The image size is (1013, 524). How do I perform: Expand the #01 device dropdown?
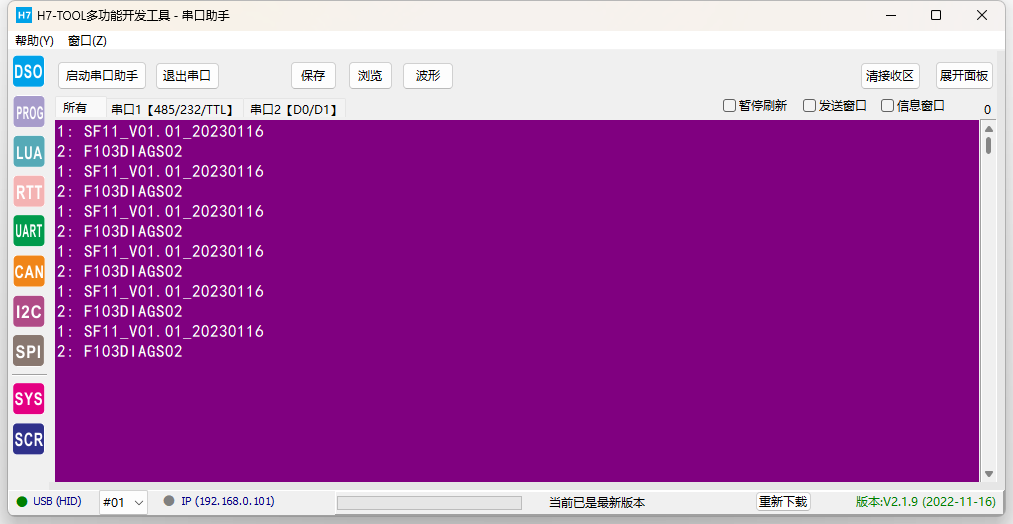coord(138,502)
